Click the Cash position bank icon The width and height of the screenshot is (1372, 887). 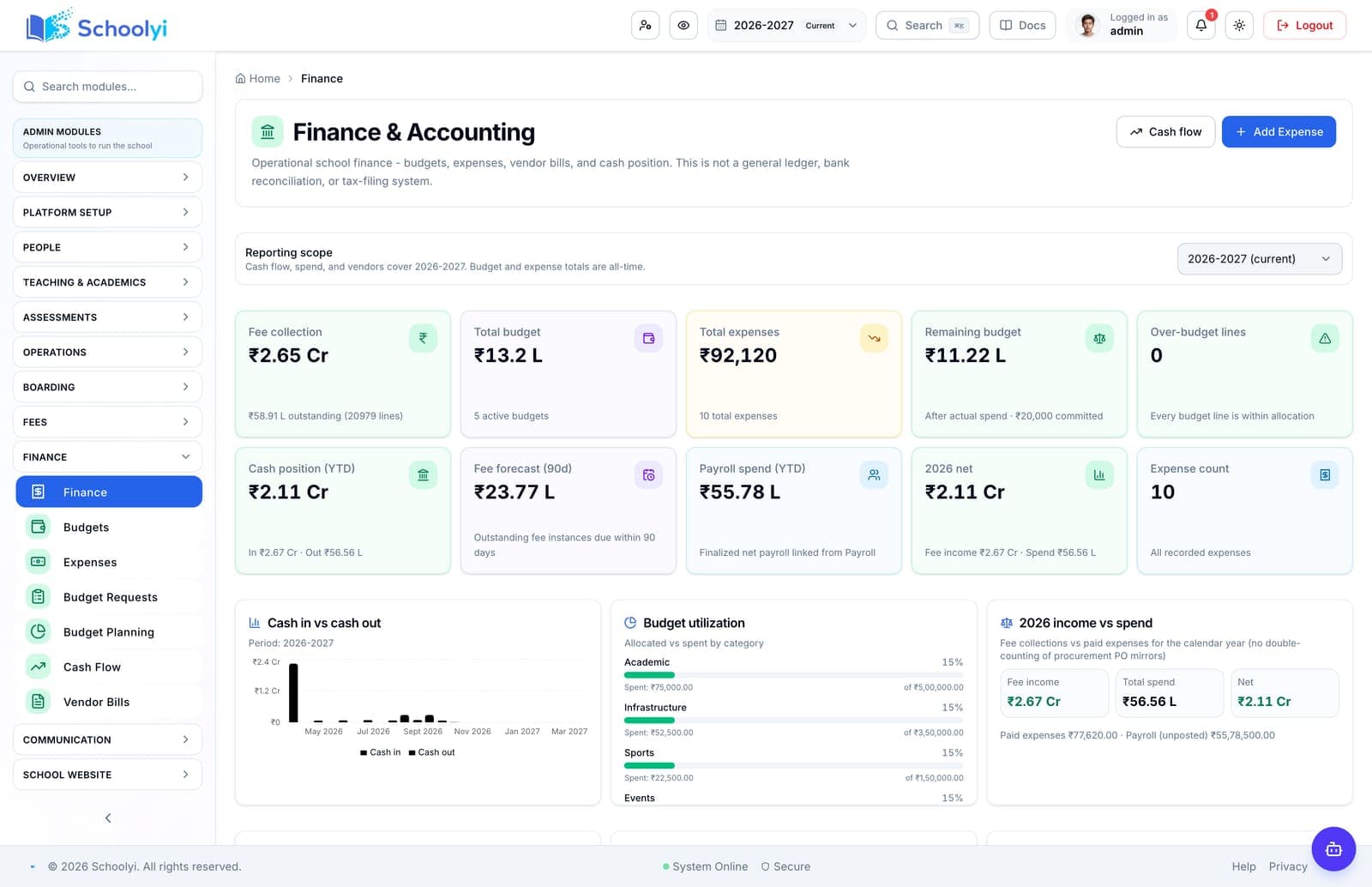tap(423, 474)
